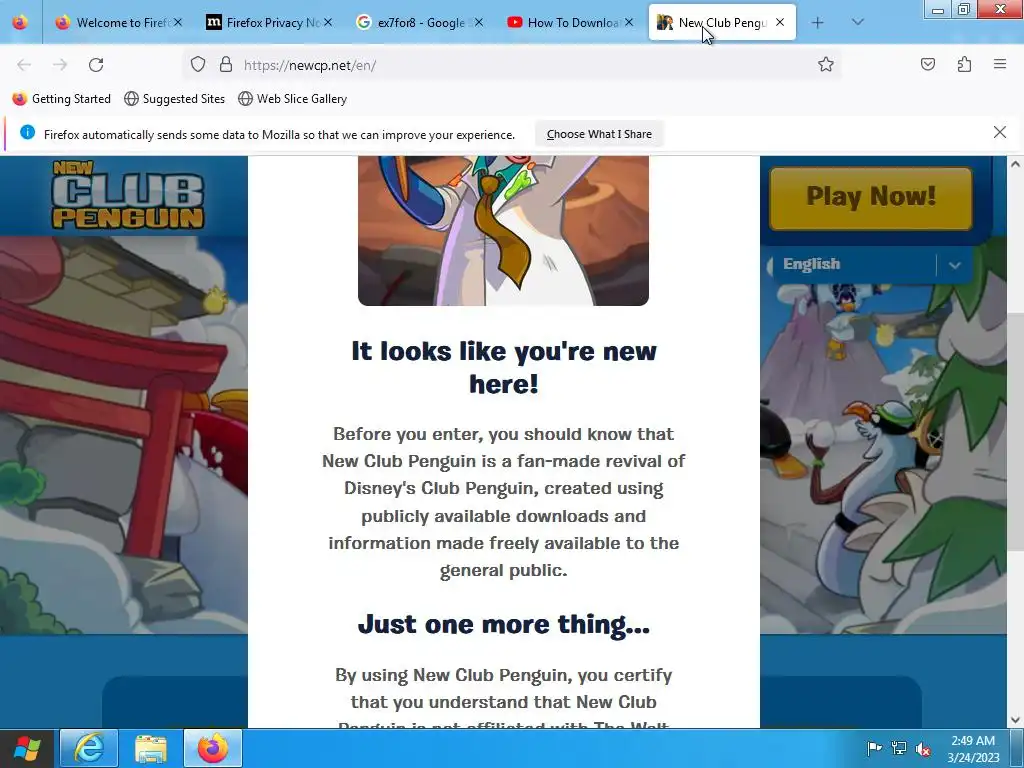The image size is (1024, 768).
Task: Open File Explorer from taskbar
Action: tap(151, 748)
